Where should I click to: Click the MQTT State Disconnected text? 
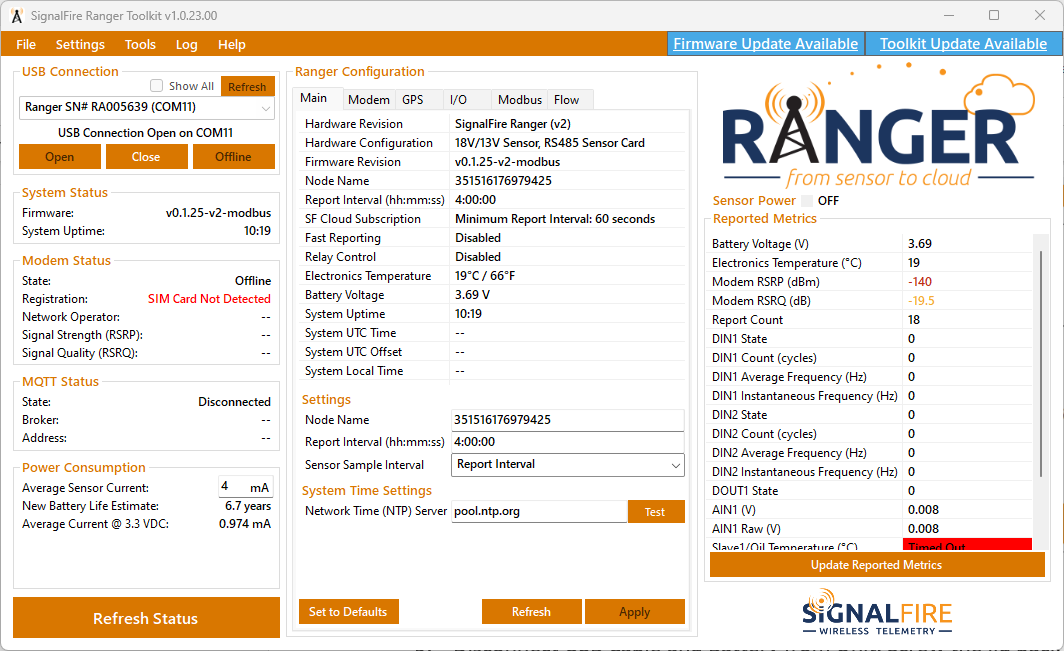click(234, 402)
